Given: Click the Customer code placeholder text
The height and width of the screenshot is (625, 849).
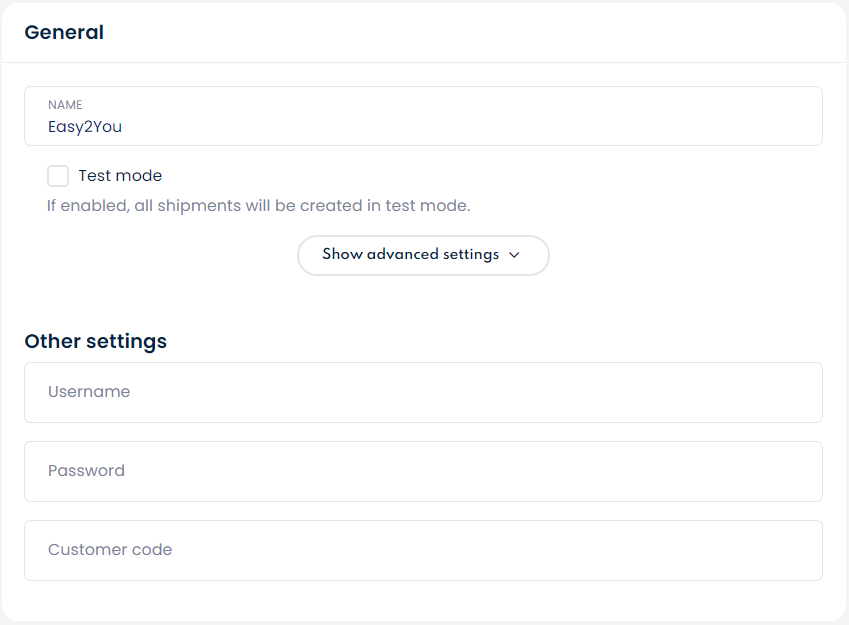Looking at the screenshot, I should (110, 550).
